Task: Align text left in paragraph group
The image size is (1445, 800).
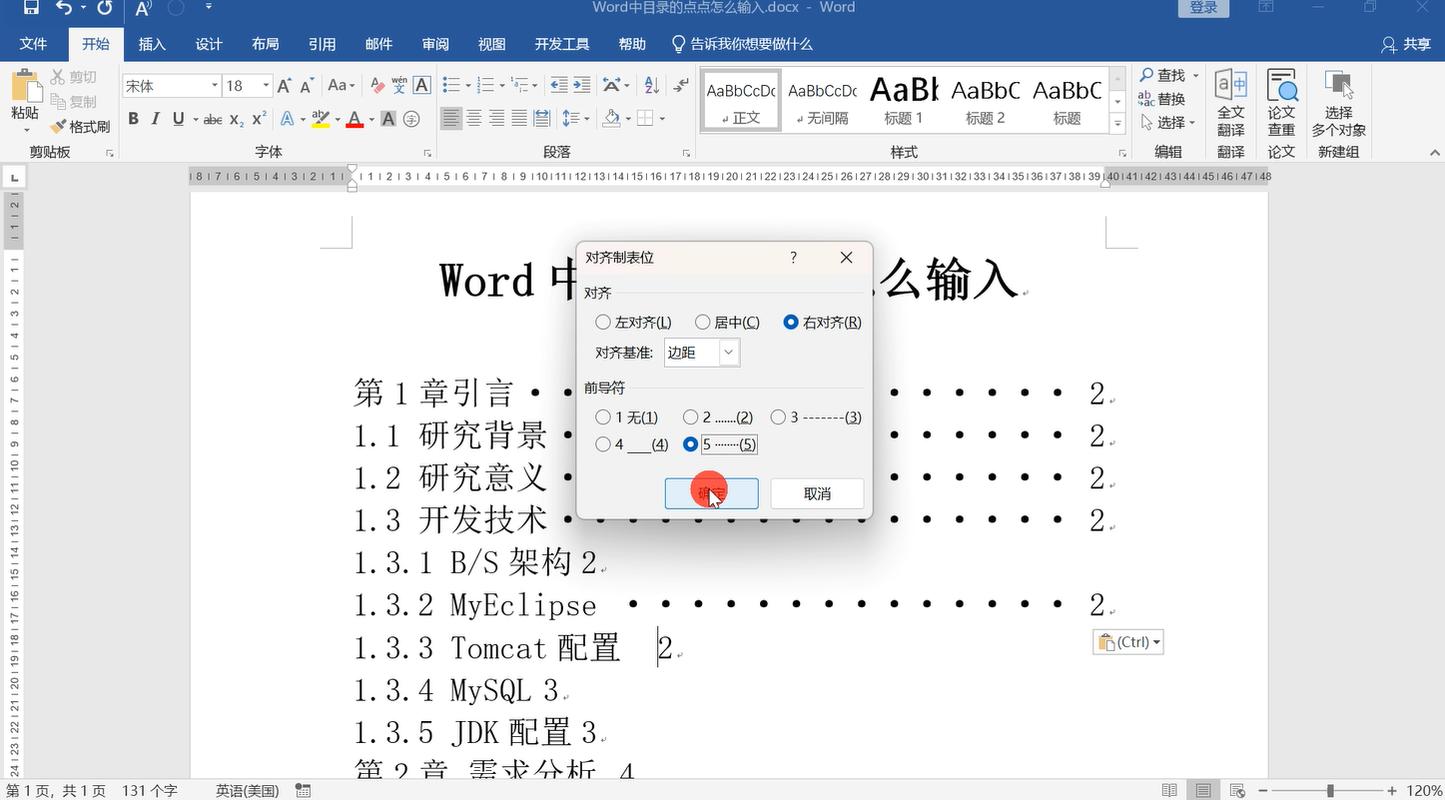Action: 452,119
